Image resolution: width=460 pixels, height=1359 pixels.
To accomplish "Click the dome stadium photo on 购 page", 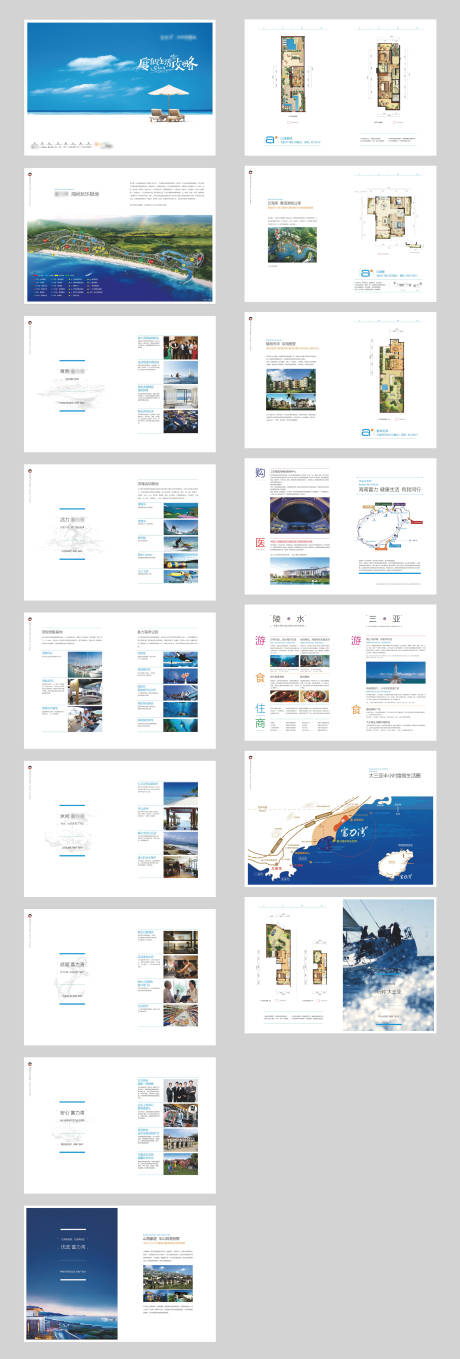I will [299, 517].
